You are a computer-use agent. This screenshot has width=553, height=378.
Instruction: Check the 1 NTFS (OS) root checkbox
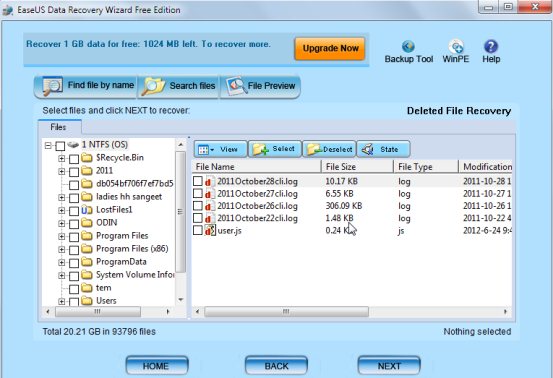pos(60,146)
